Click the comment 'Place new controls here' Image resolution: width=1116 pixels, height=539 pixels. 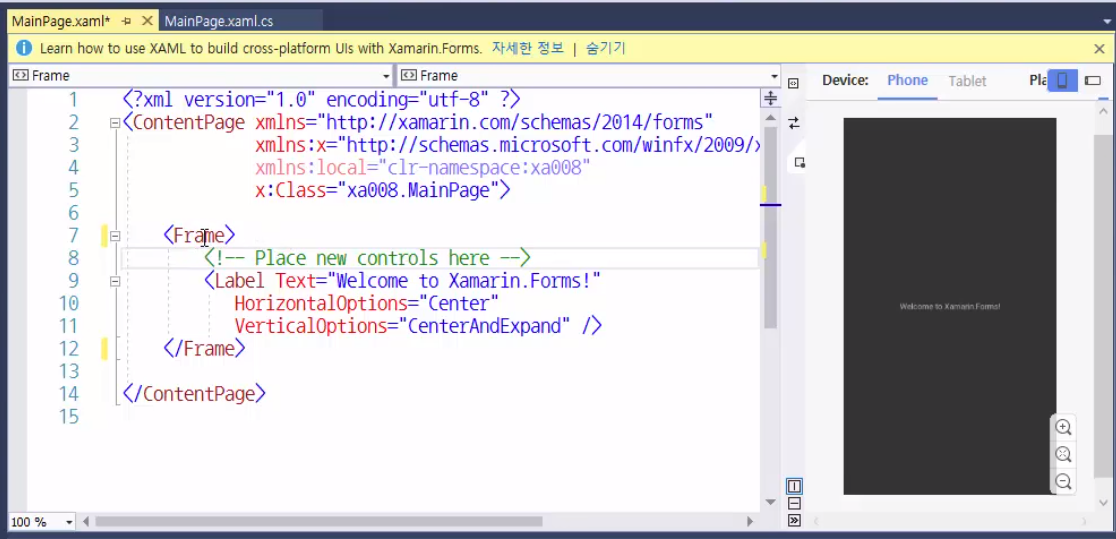pos(368,258)
